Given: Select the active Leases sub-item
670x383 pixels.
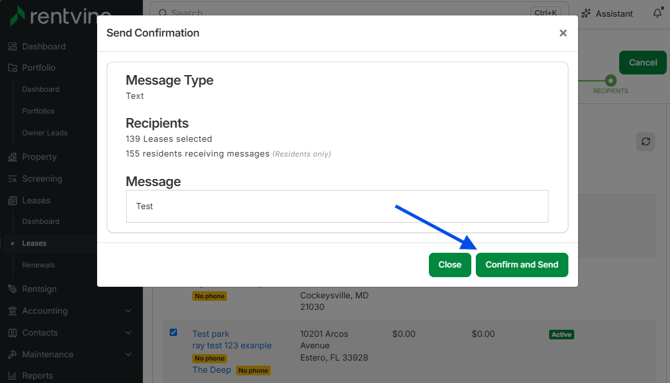Looking at the screenshot, I should tap(34, 243).
